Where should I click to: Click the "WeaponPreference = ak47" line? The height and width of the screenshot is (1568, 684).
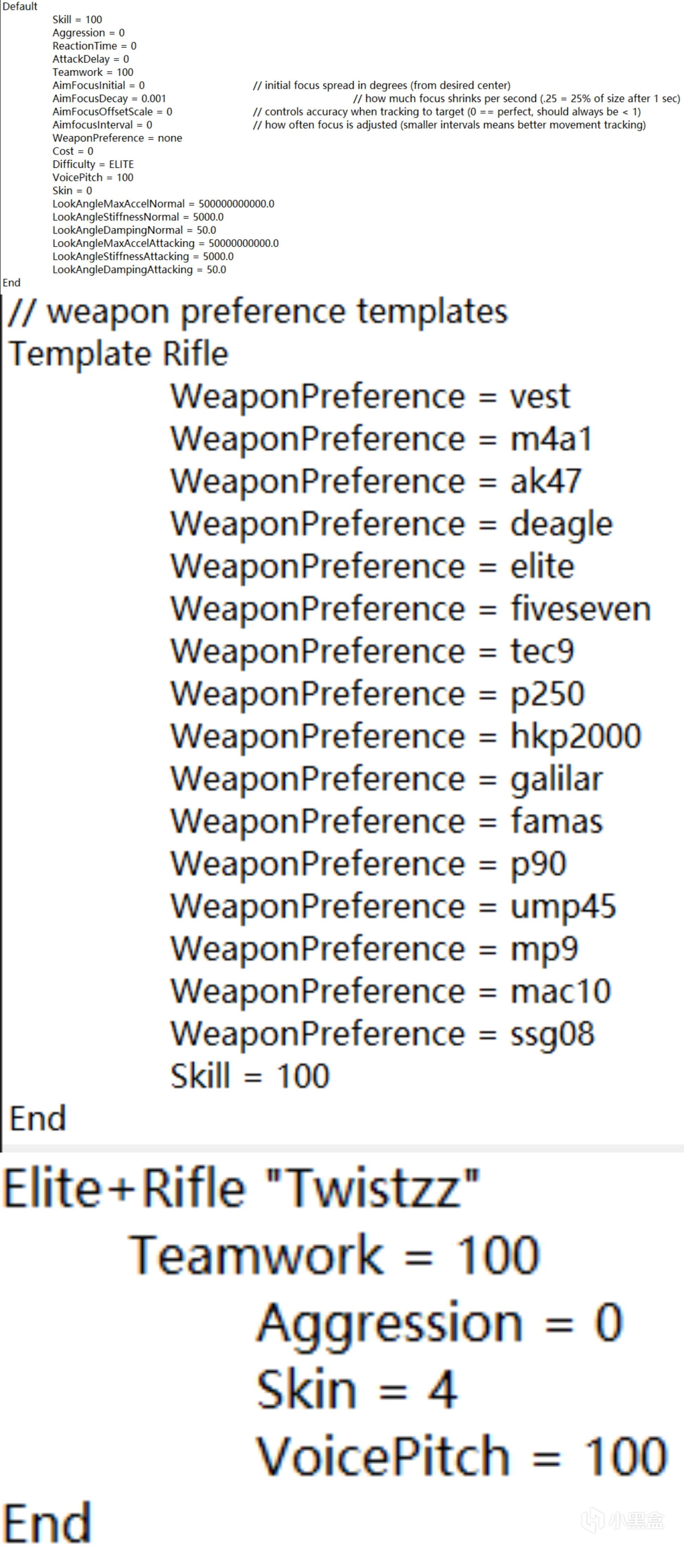(x=376, y=482)
